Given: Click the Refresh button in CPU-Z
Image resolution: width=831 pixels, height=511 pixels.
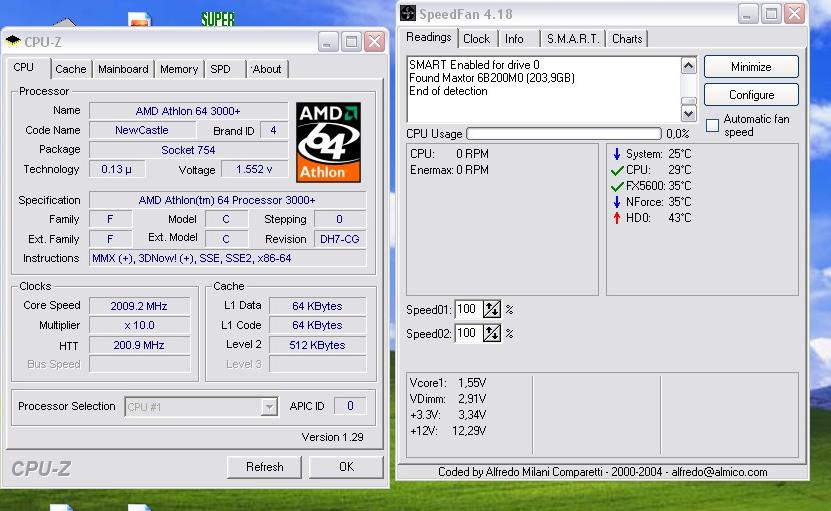Looking at the screenshot, I should click(x=264, y=467).
